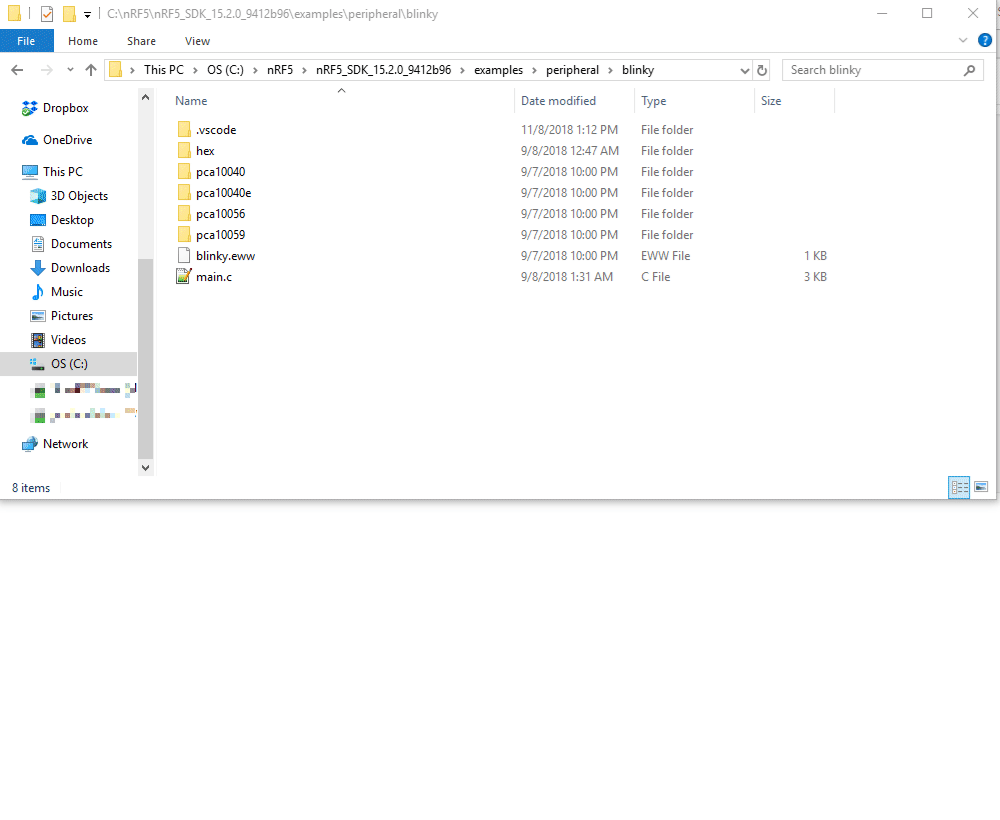Open 3D Objects in the sidebar

69,196
